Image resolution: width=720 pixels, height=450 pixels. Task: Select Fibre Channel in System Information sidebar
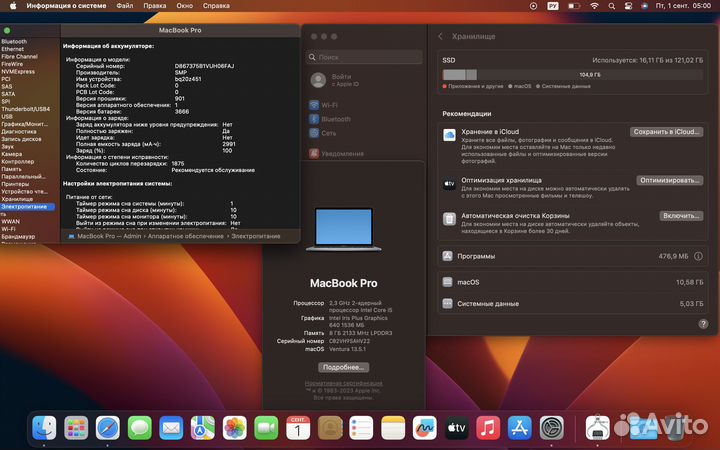(x=19, y=56)
